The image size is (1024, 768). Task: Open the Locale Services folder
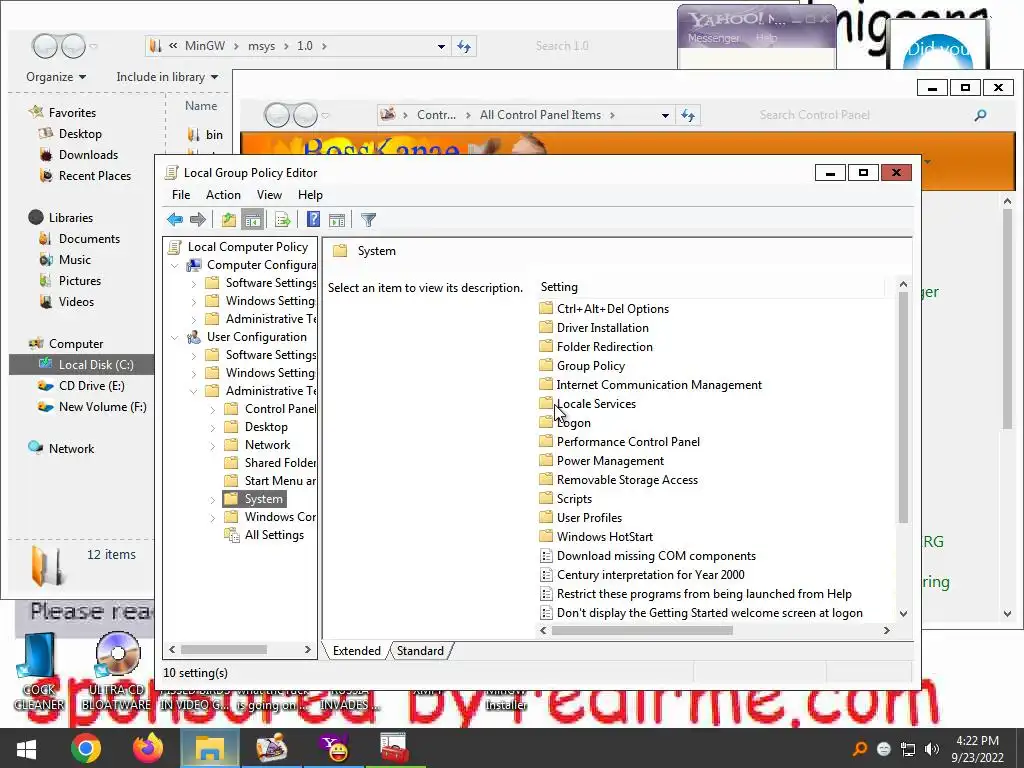coord(596,404)
